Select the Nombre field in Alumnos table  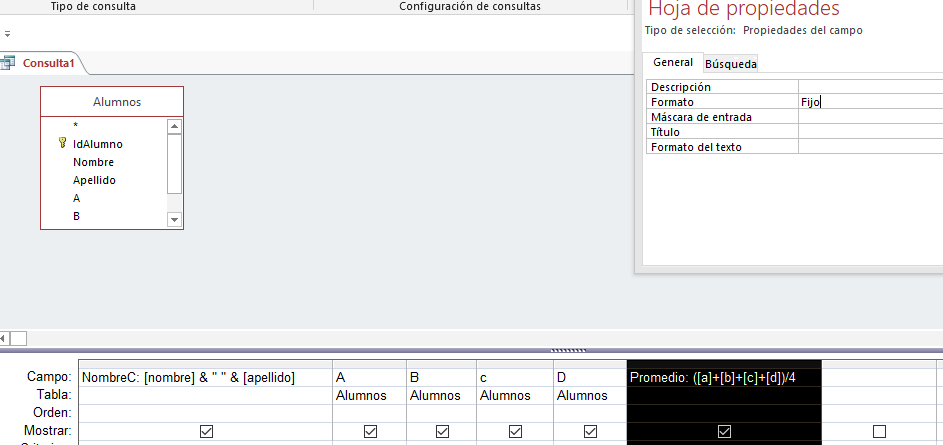tap(93, 162)
